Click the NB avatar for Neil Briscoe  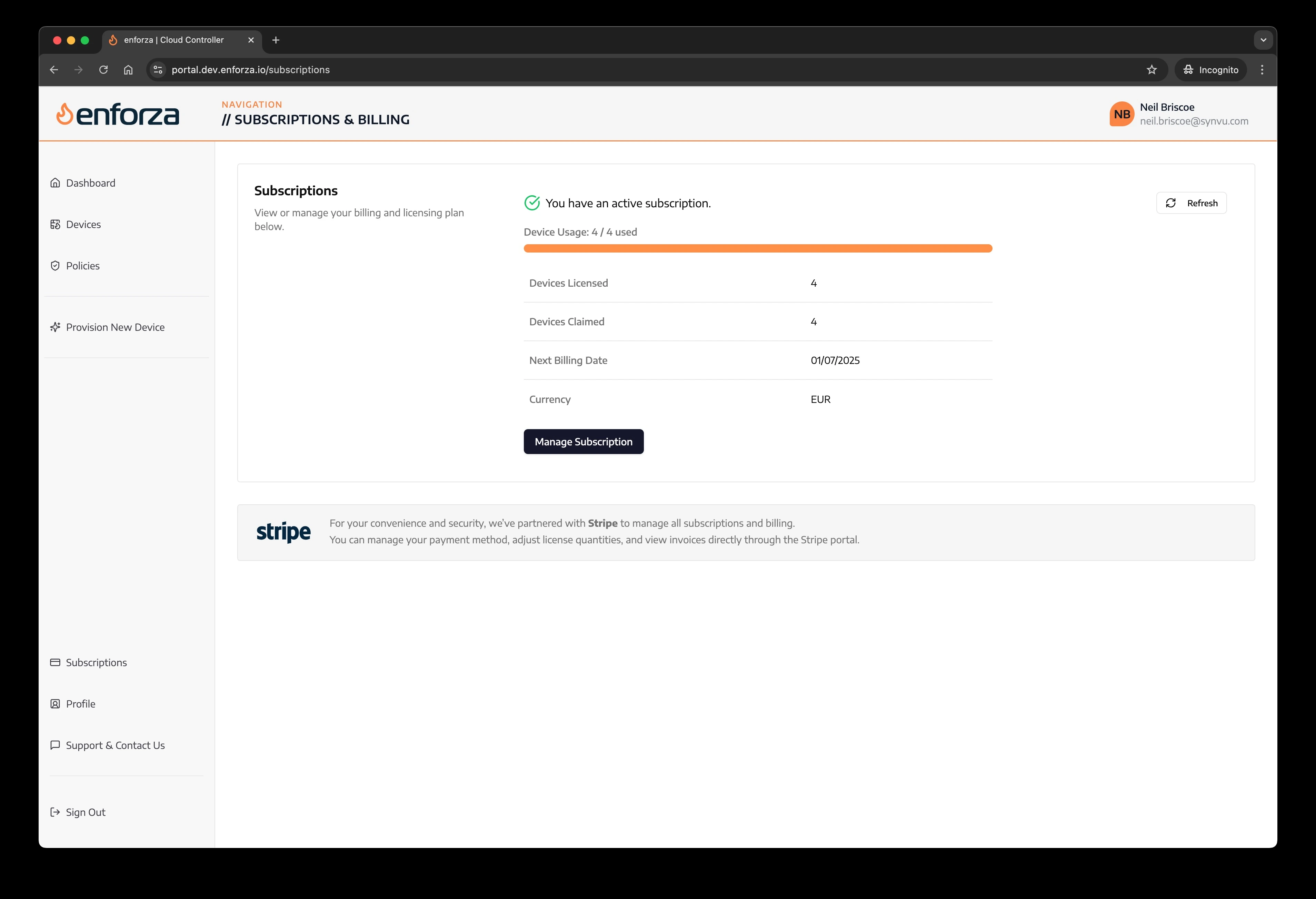tap(1122, 114)
